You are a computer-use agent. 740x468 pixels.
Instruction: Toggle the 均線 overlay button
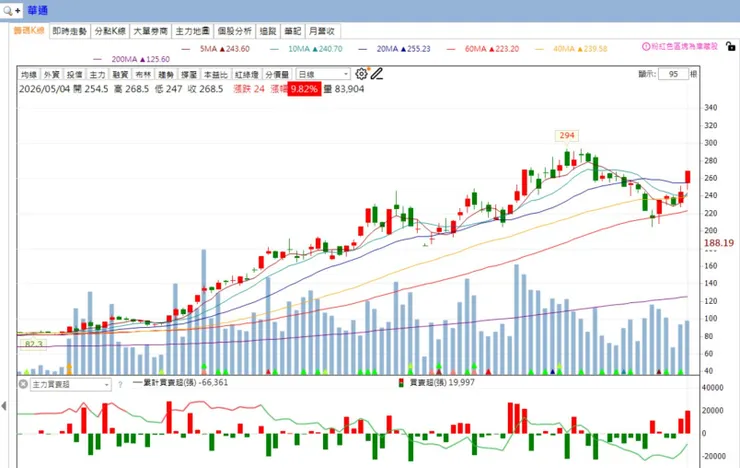29,75
